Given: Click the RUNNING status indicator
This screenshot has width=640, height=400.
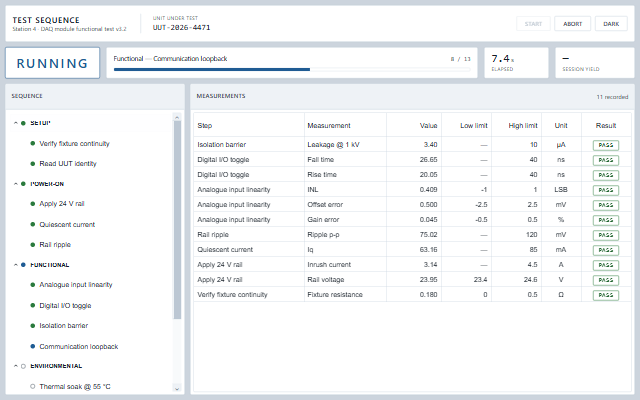Looking at the screenshot, I should (x=52, y=63).
